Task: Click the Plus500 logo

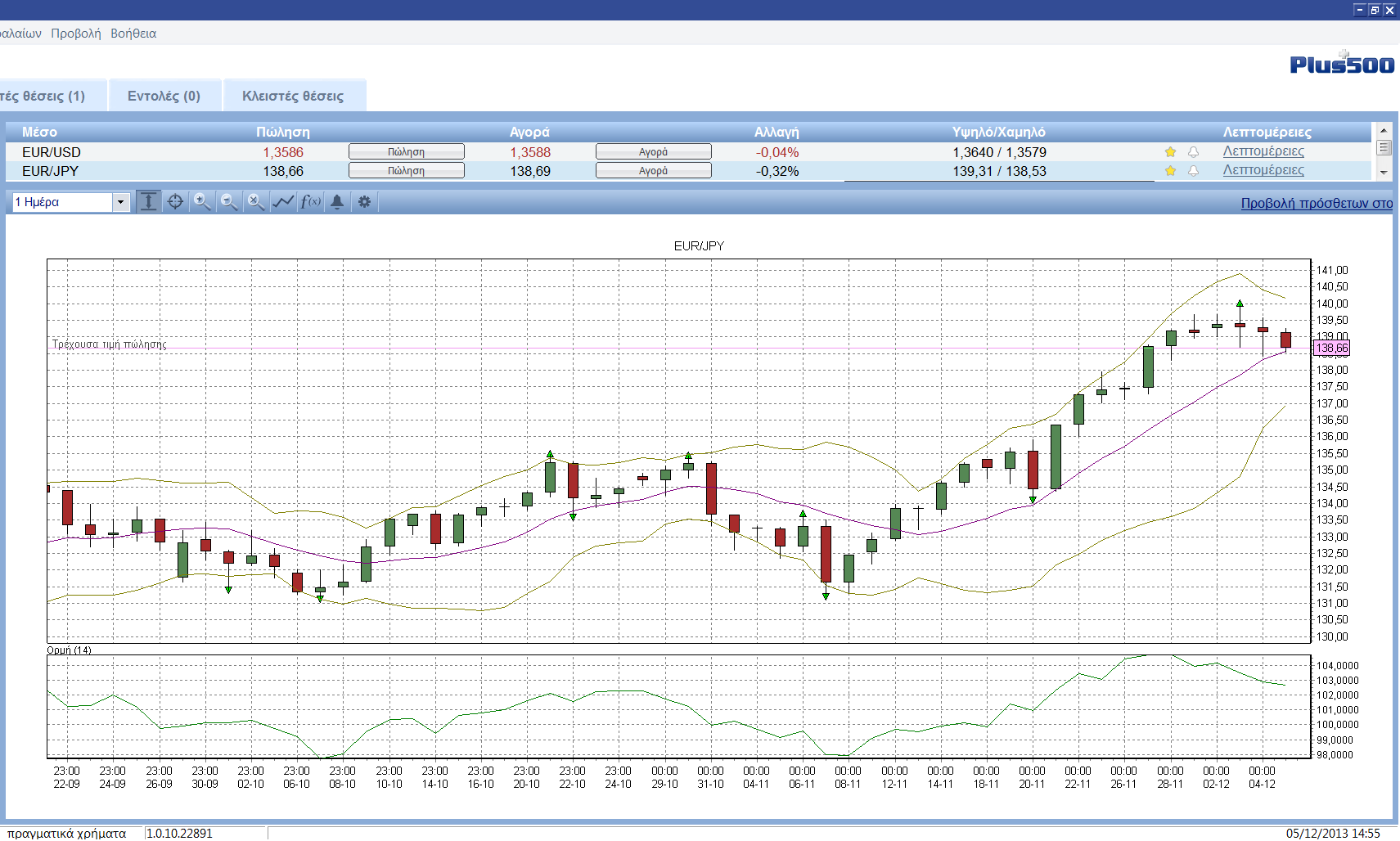Action: (x=1342, y=63)
